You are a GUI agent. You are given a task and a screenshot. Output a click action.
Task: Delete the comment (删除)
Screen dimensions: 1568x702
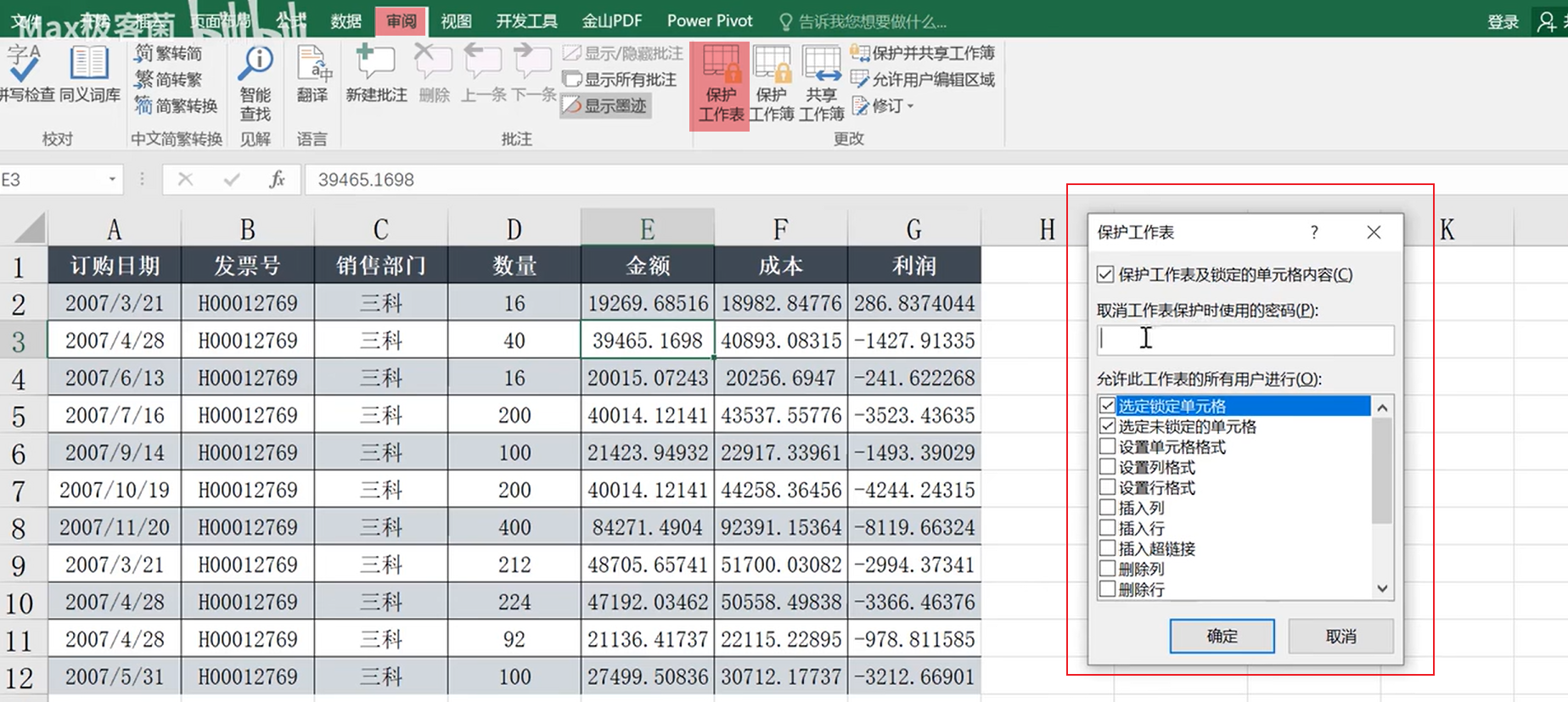[x=434, y=75]
